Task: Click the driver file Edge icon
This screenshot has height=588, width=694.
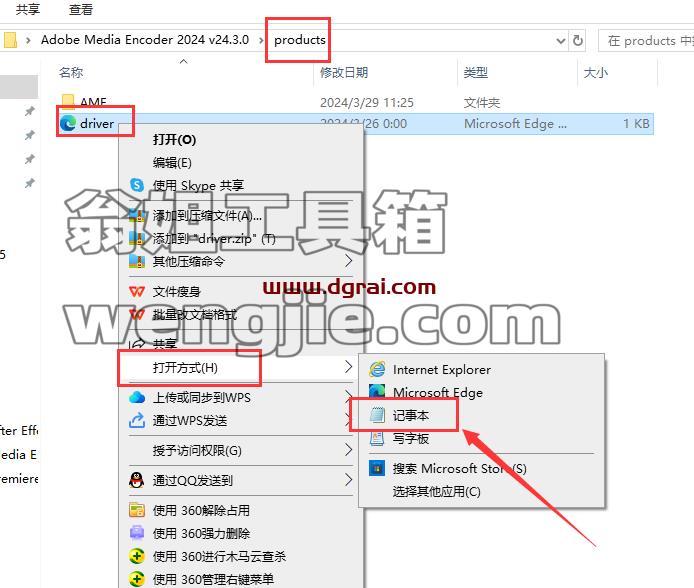Action: pyautogui.click(x=68, y=123)
